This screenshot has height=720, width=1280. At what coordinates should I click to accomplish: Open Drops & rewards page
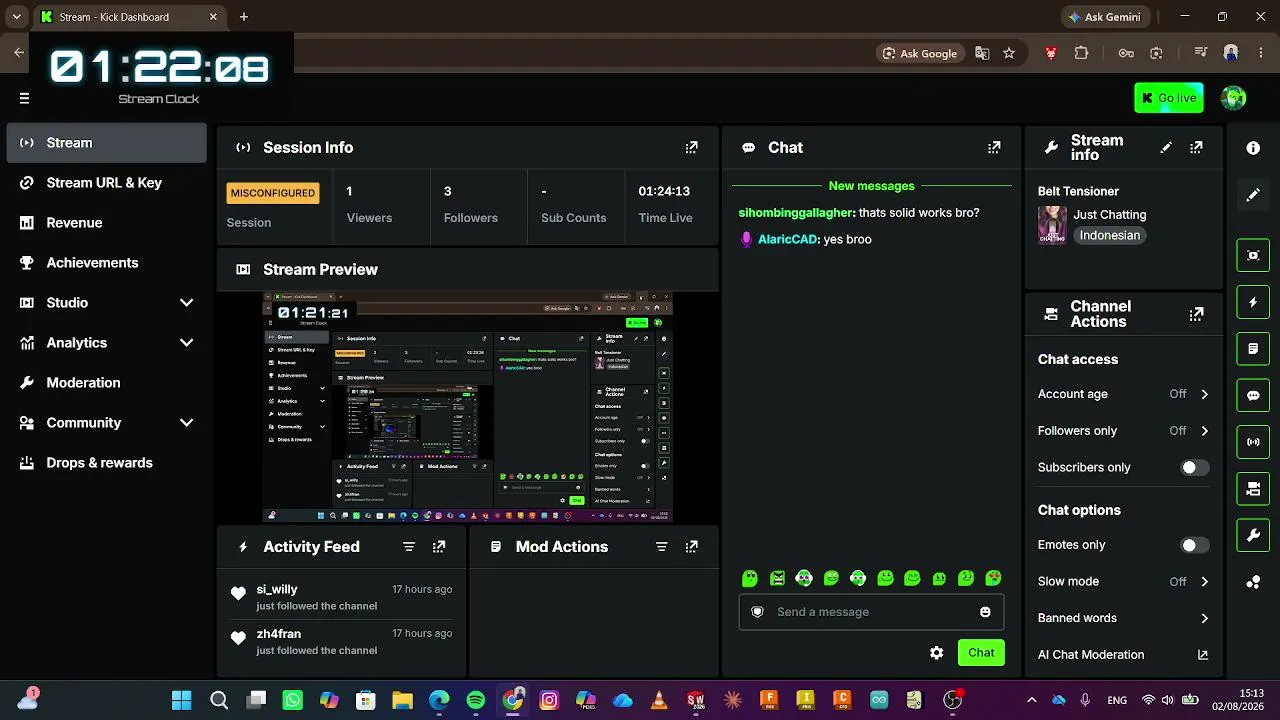pos(106,463)
